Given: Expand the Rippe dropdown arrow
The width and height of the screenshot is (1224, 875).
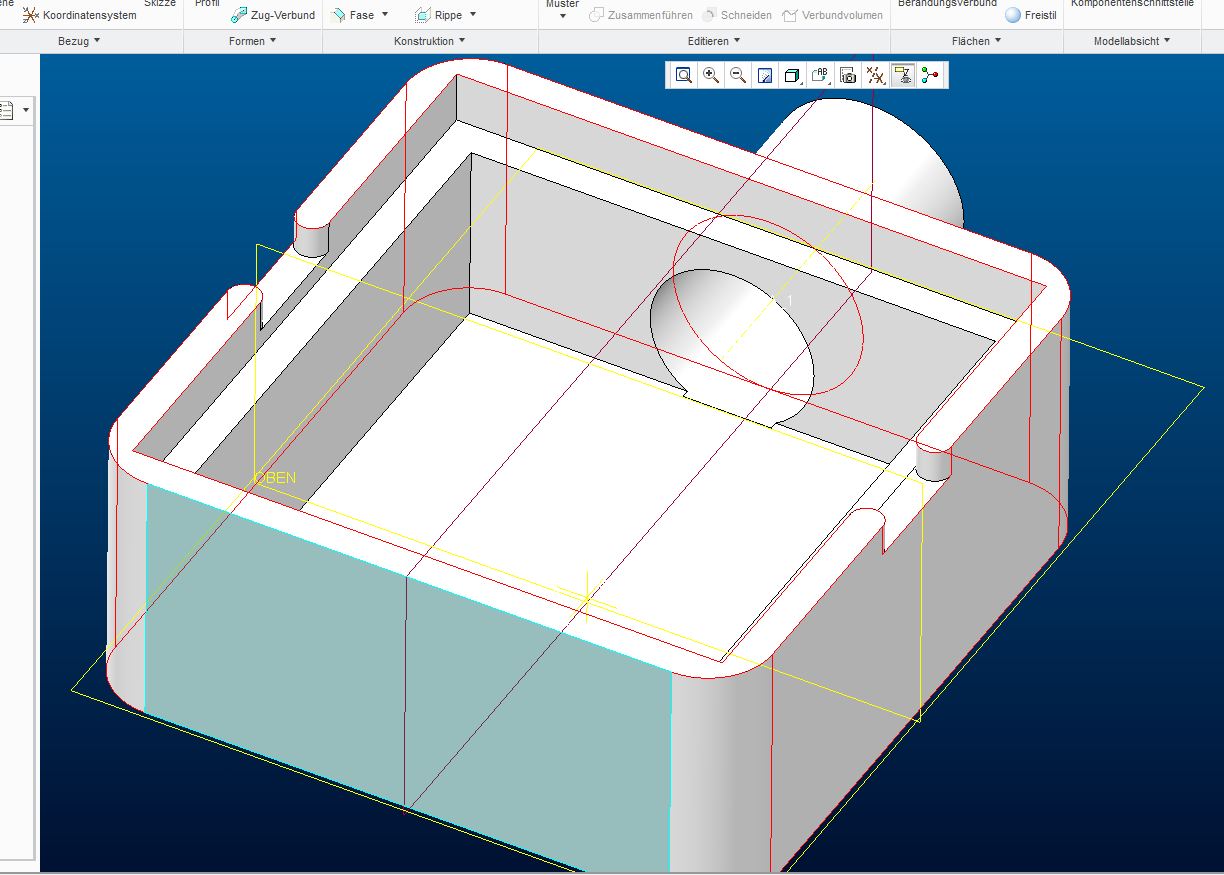Looking at the screenshot, I should (x=473, y=15).
